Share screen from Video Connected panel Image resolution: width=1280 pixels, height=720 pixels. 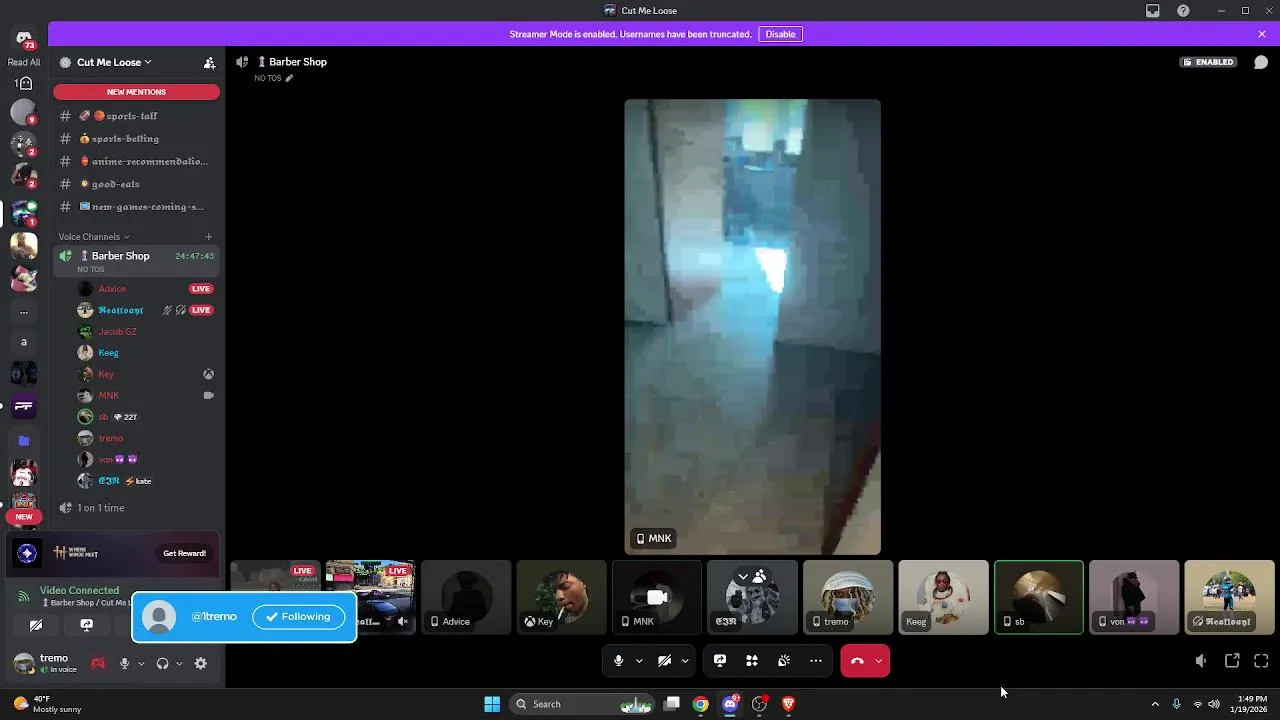(87, 625)
